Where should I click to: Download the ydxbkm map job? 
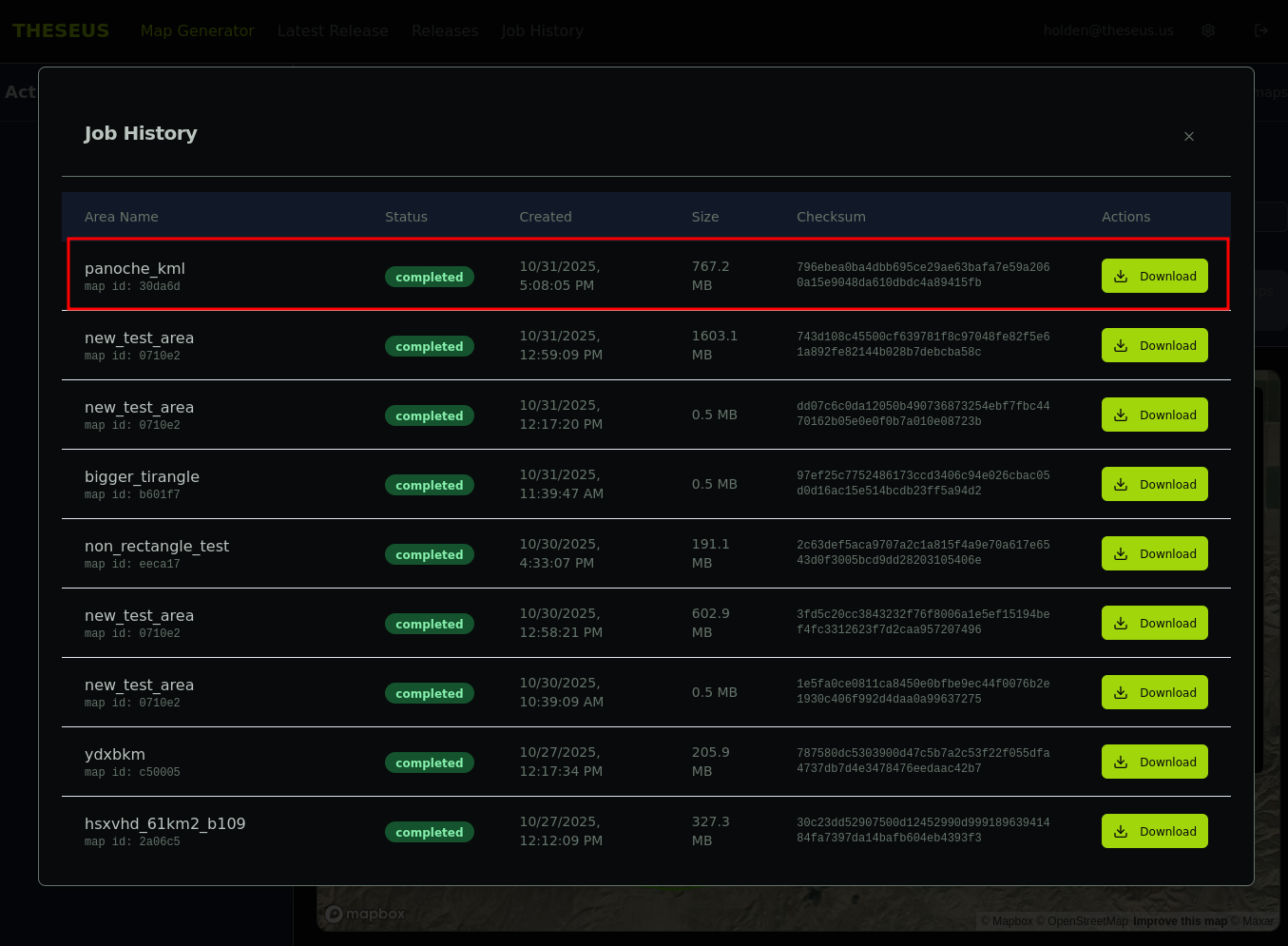point(1154,762)
